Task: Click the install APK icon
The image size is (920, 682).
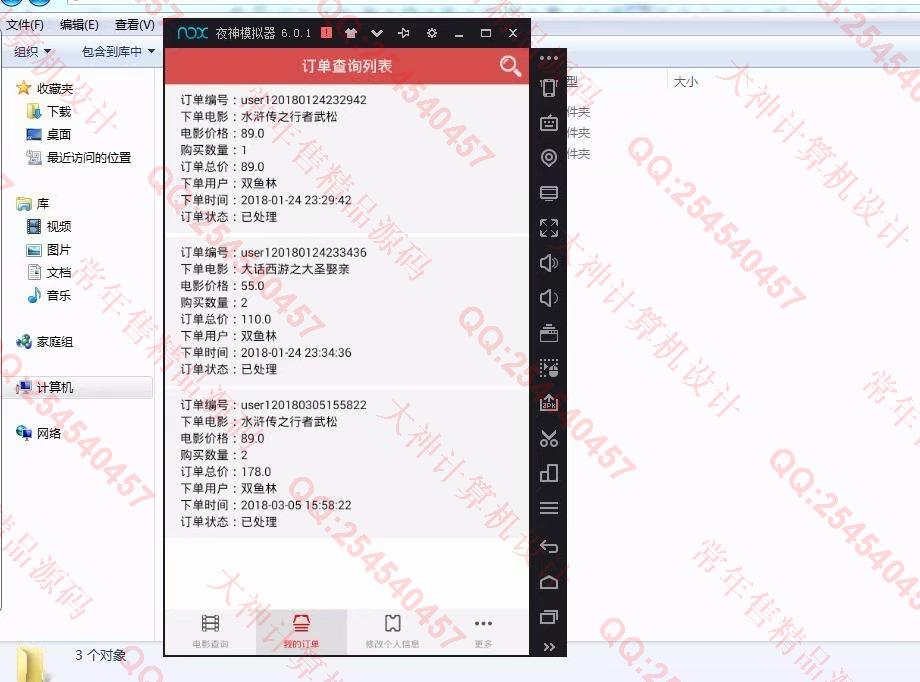Action: 549,403
